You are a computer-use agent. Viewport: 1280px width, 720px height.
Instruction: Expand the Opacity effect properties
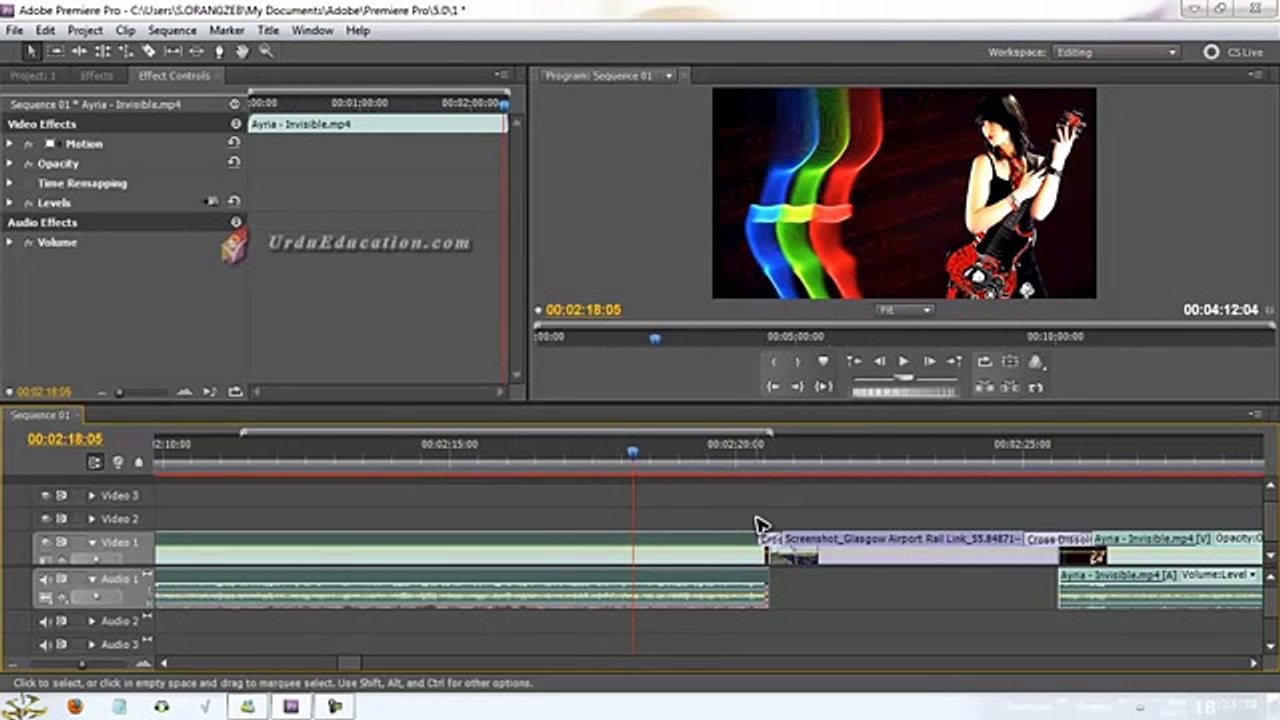tap(10, 163)
